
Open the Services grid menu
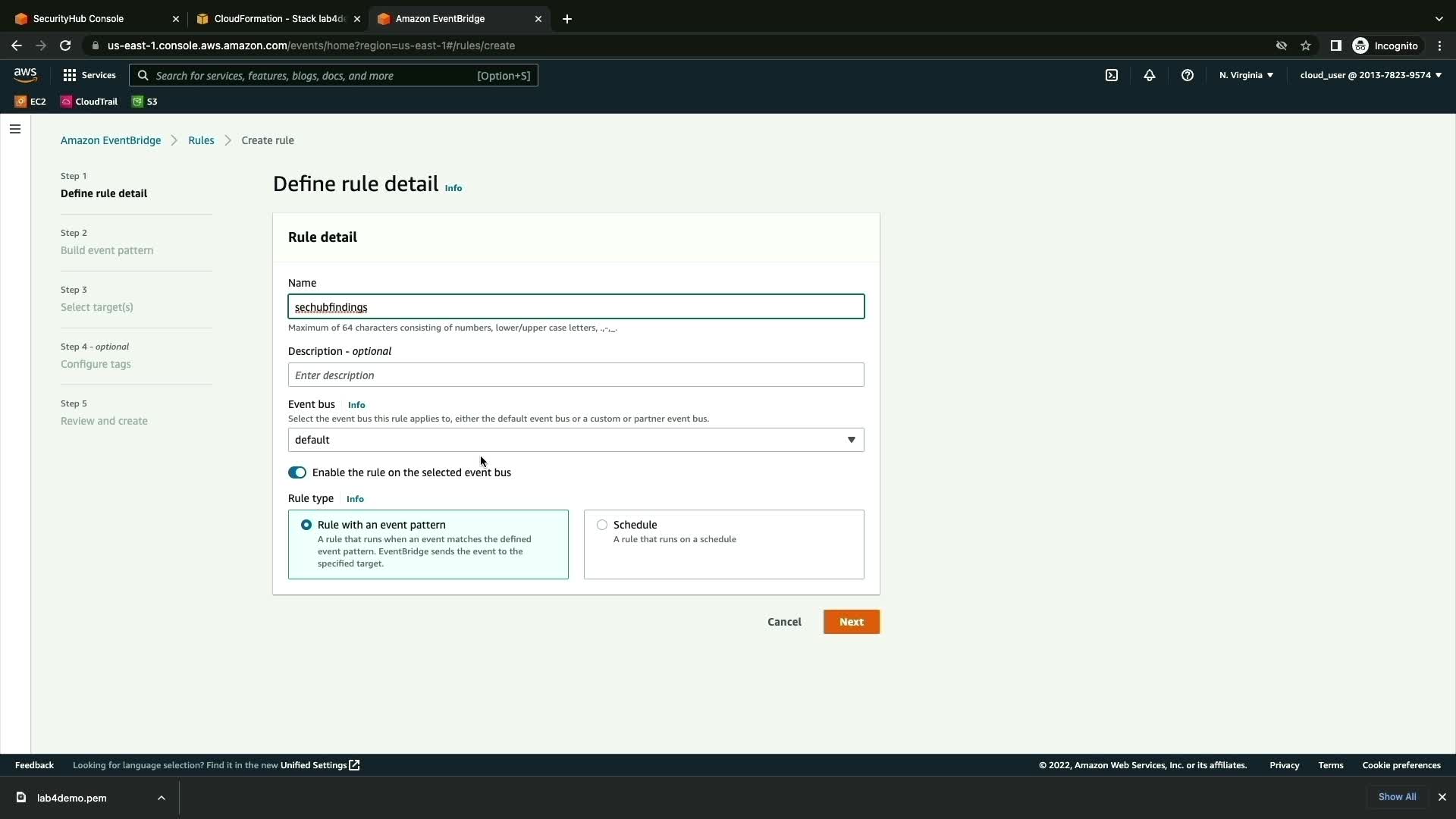pos(89,75)
